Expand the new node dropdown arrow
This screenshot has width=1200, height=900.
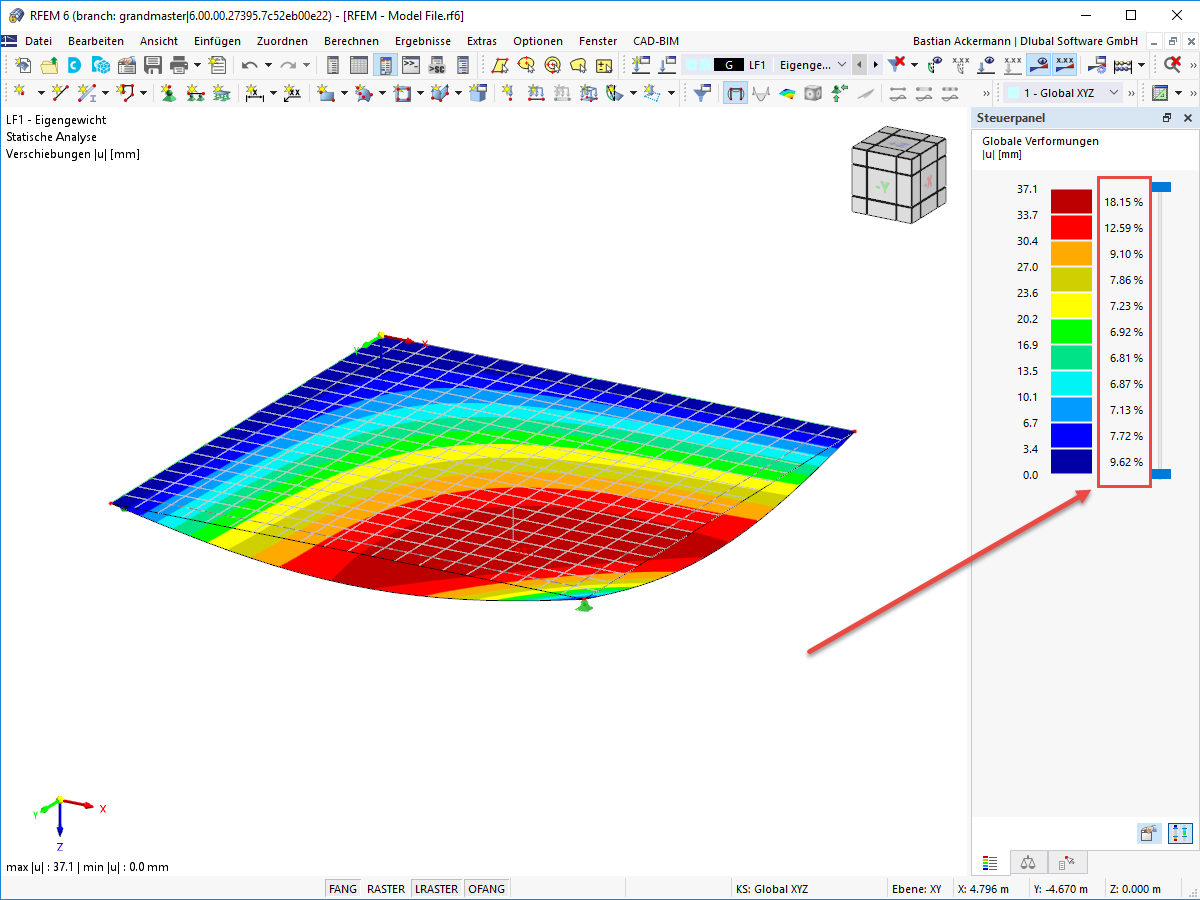tap(41, 93)
